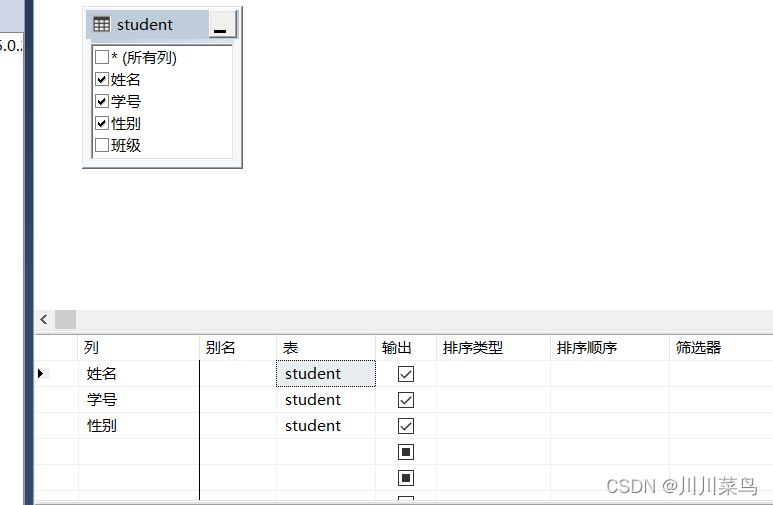Toggle output checkbox for 姓名 row
Image resolution: width=773 pixels, height=505 pixels.
tap(406, 374)
